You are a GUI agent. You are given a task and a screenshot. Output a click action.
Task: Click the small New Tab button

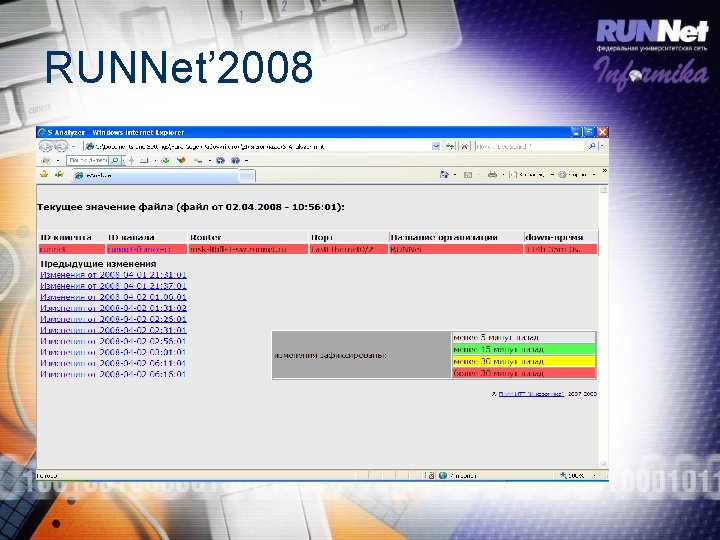pos(247,176)
